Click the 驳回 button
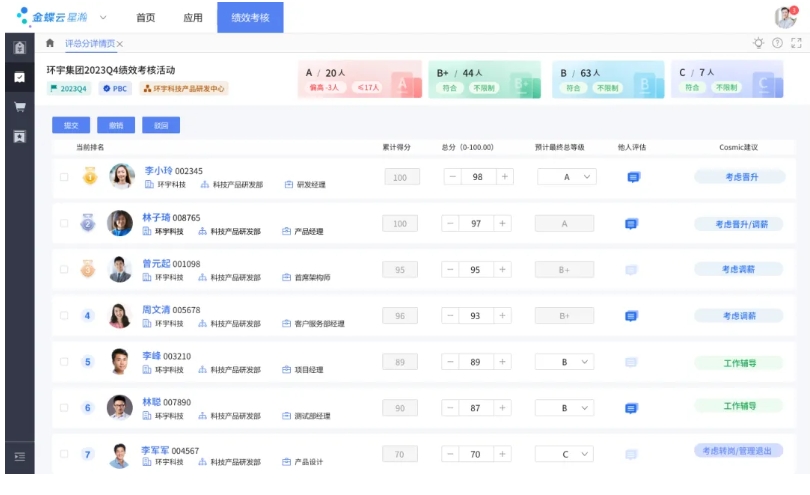Image resolution: width=810 pixels, height=495 pixels. click(161, 125)
